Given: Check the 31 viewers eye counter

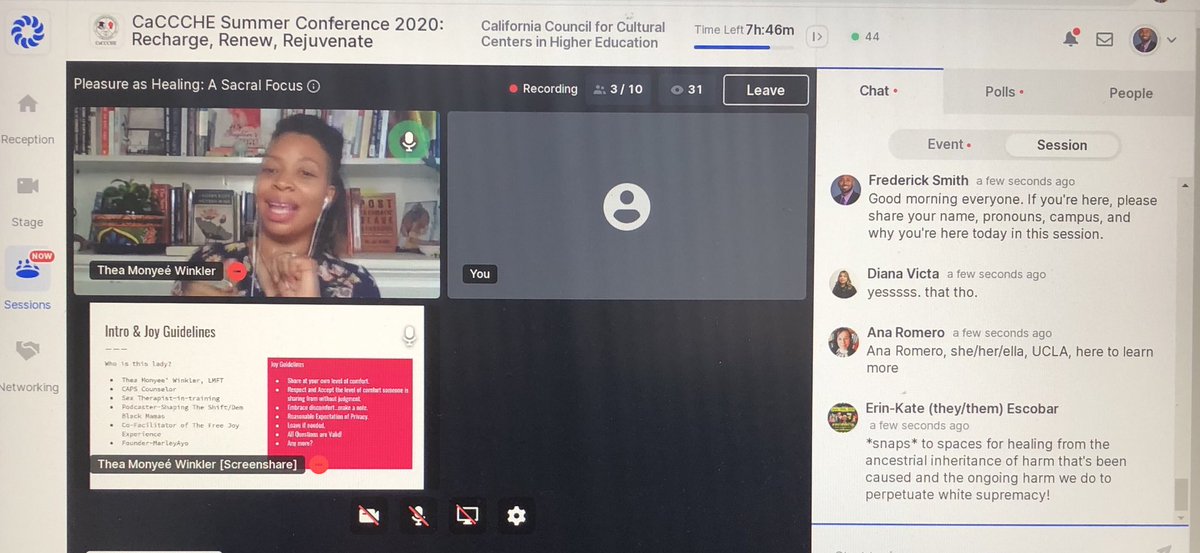Looking at the screenshot, I should [686, 89].
